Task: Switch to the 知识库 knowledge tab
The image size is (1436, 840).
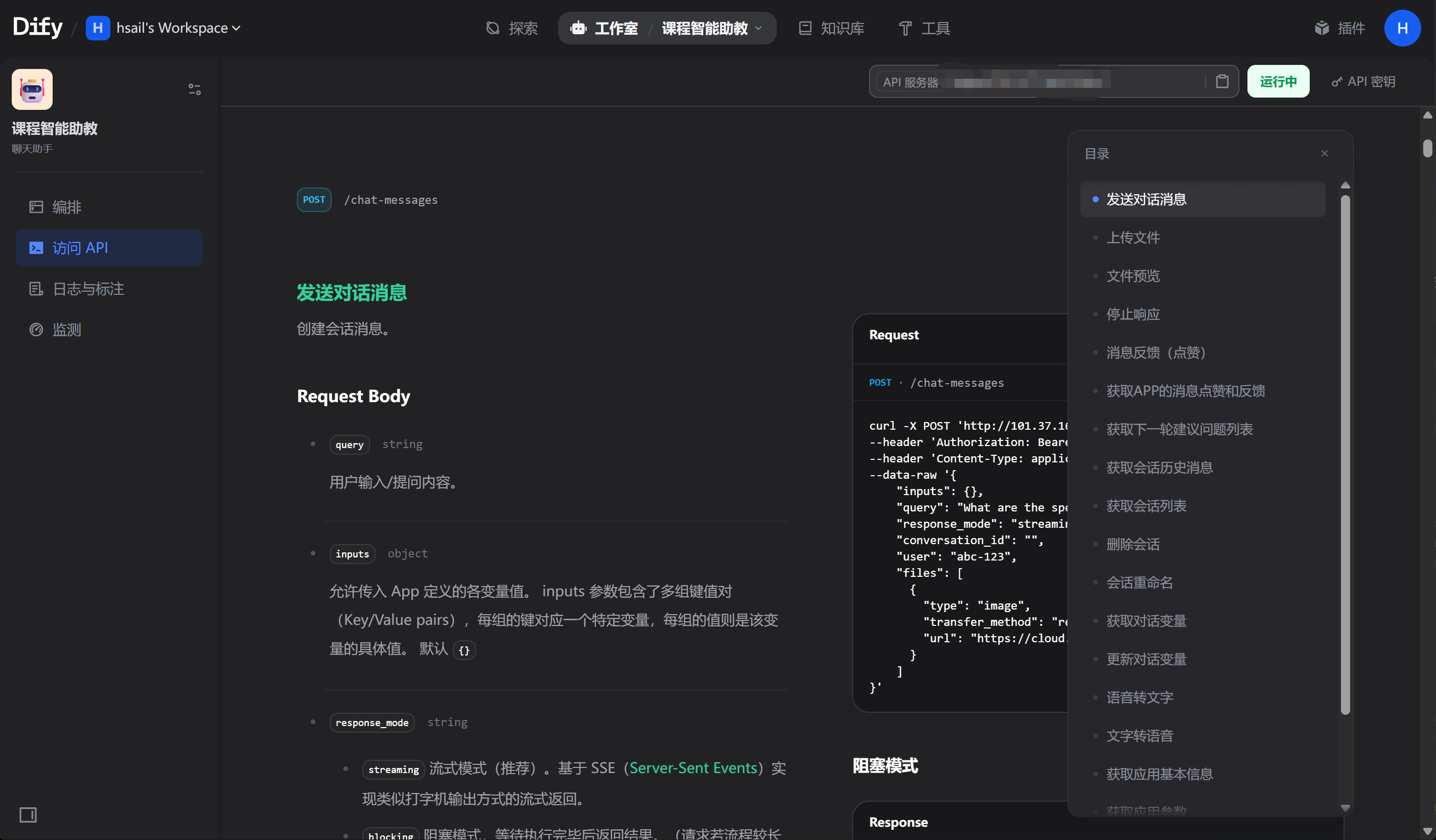Action: [831, 28]
